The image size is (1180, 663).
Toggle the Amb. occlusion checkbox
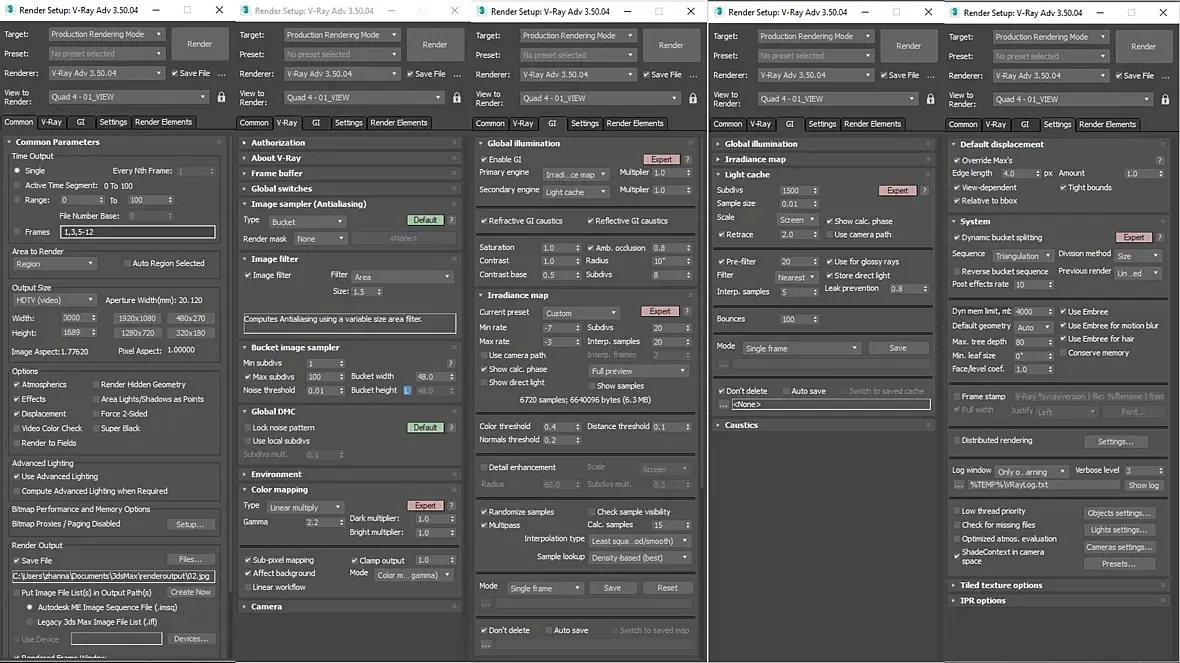pyautogui.click(x=591, y=248)
